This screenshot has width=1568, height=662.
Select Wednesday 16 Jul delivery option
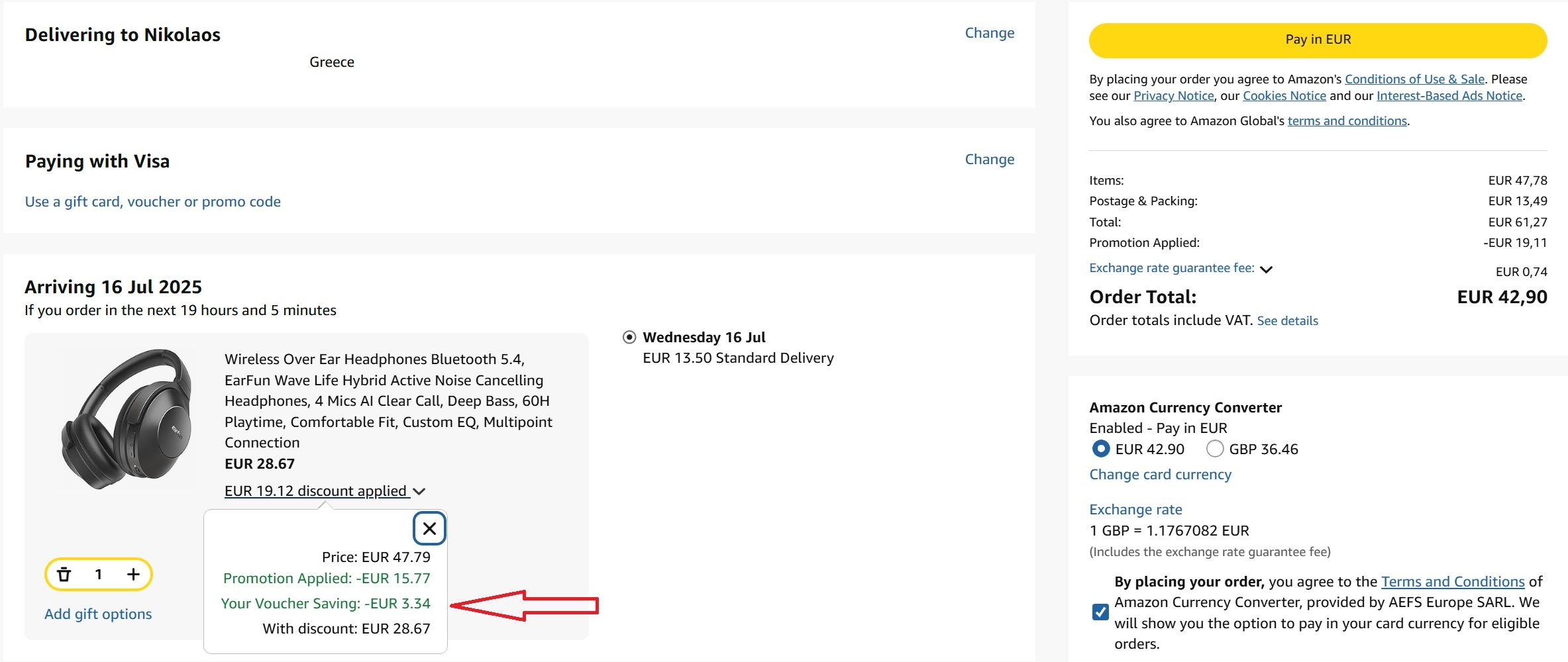[629, 338]
